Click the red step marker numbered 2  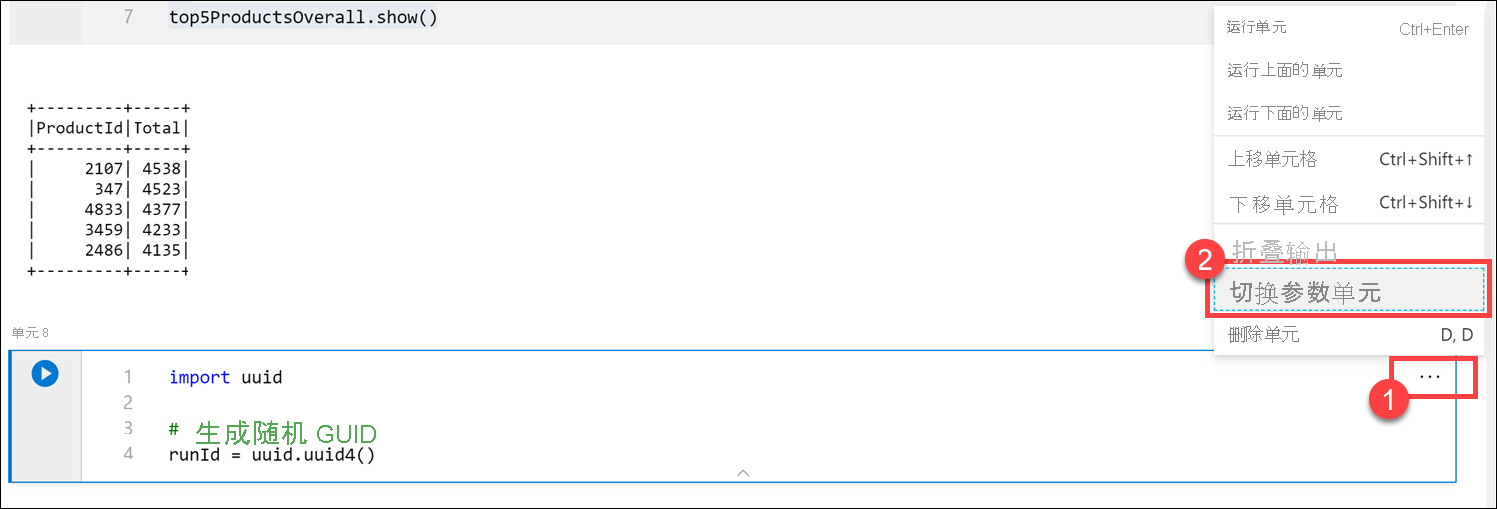pos(1203,262)
